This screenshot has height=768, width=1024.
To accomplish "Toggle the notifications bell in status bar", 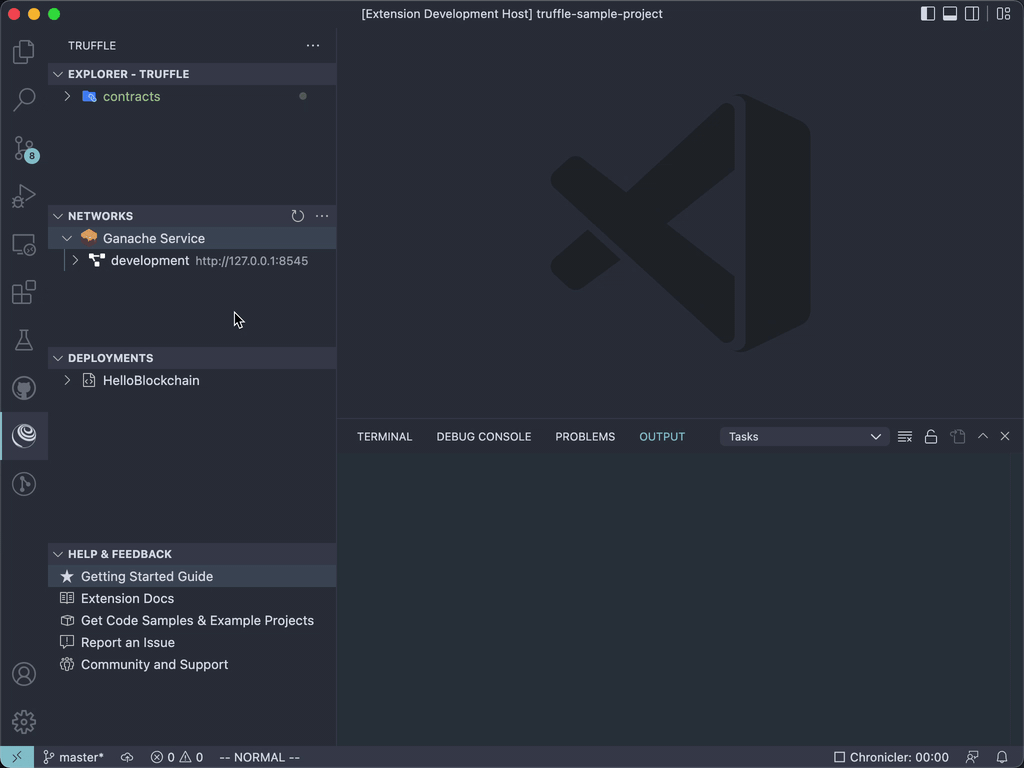I will pyautogui.click(x=1002, y=757).
